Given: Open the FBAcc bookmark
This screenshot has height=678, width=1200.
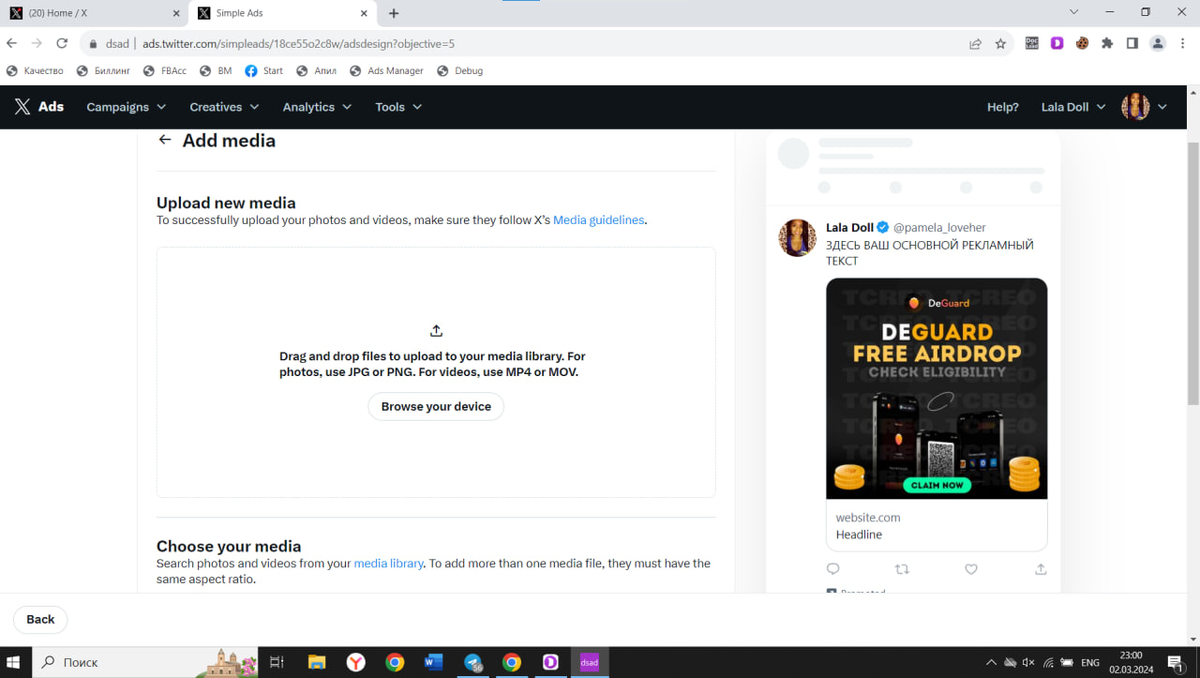Looking at the screenshot, I should click(x=165, y=71).
